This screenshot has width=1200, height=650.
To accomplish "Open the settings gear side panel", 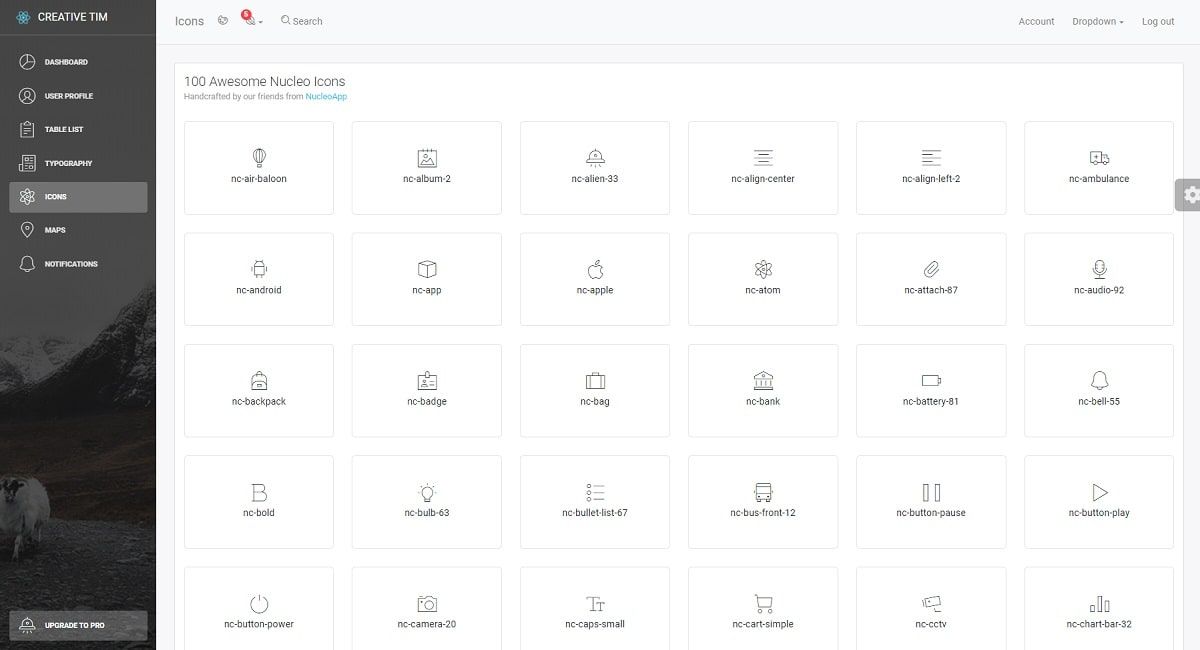I will click(x=1189, y=195).
